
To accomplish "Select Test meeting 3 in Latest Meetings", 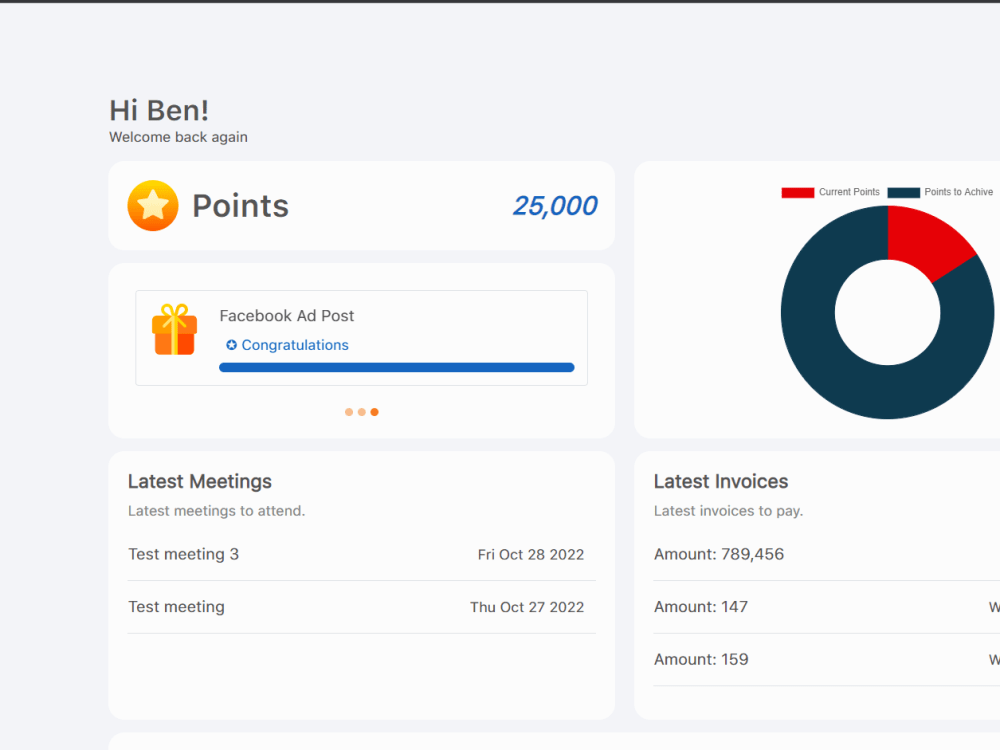I will tap(184, 554).
